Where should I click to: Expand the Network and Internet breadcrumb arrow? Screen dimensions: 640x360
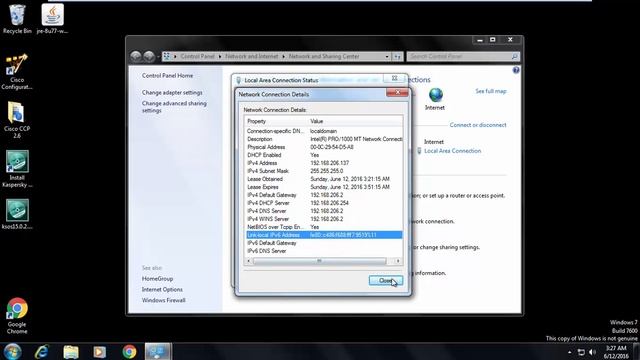click(283, 56)
